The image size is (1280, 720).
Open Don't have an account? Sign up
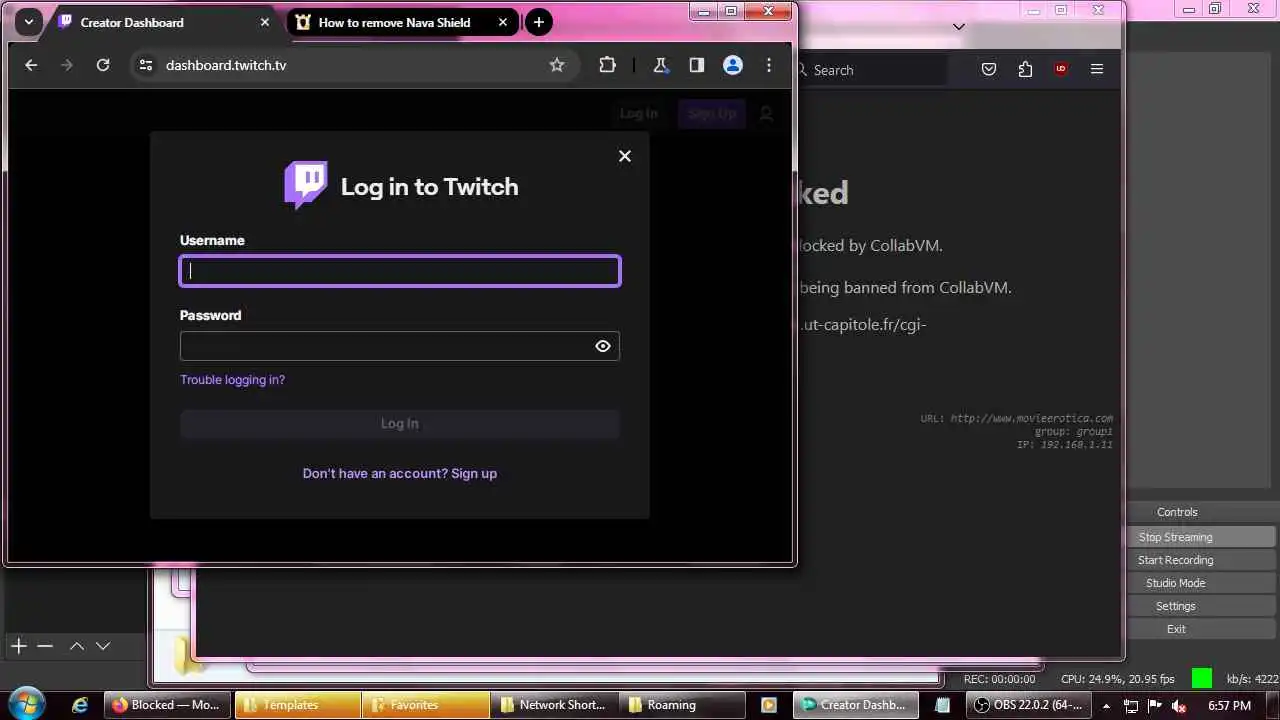coord(400,474)
